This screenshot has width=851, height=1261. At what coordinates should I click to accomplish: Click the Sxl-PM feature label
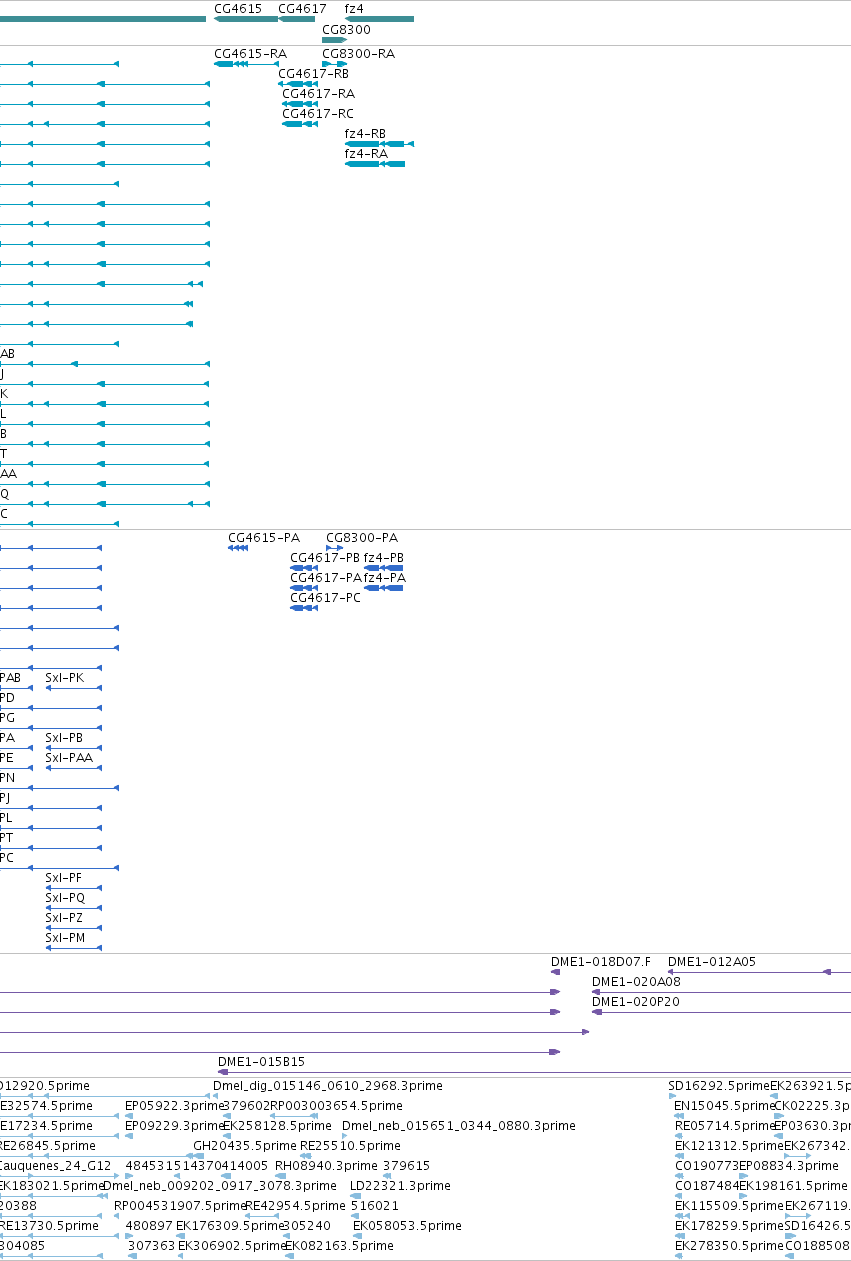65,938
